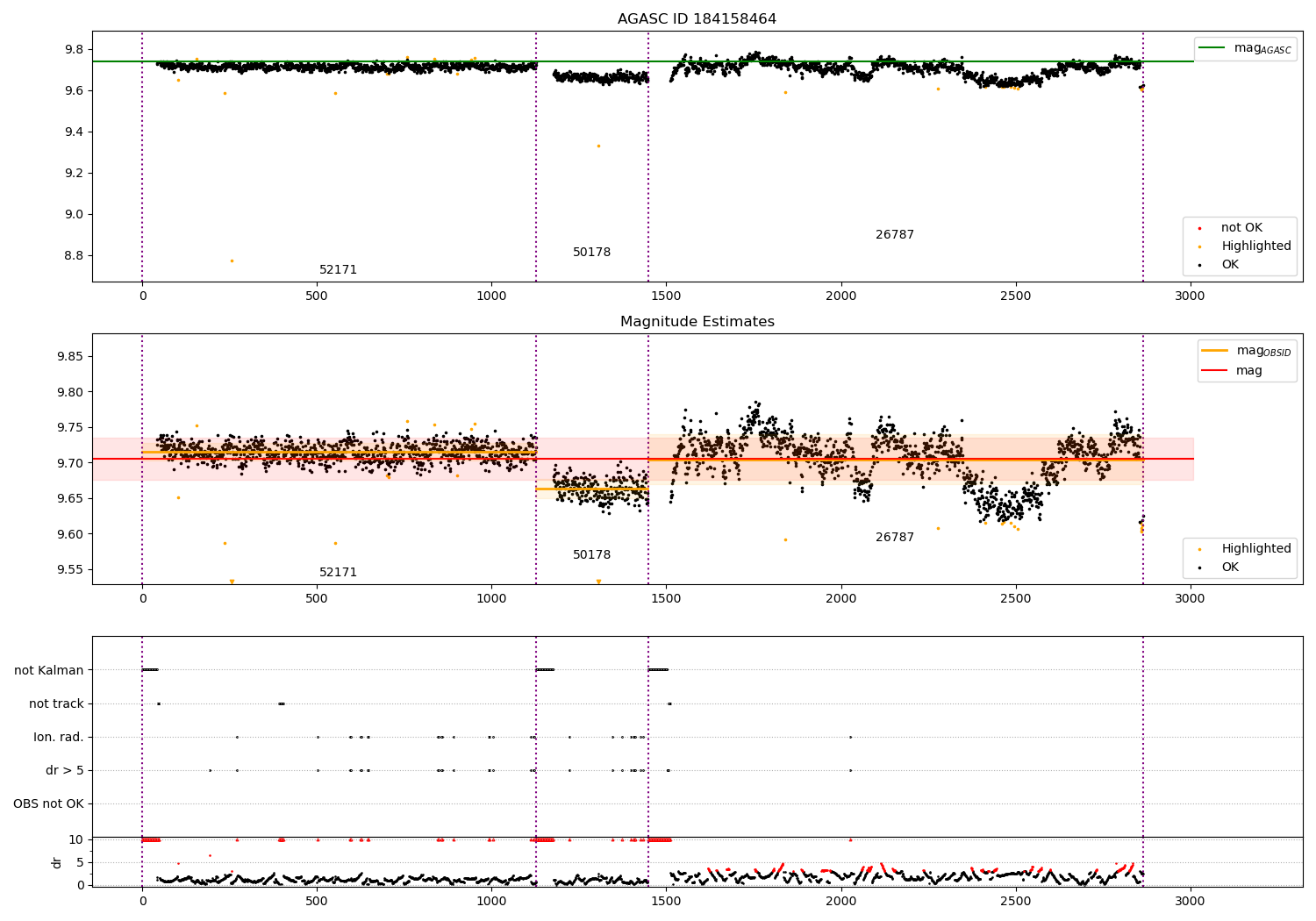Screen dimensions: 1316x921
Task: Click obsid label 52171 in the top plot
Action: pos(338,270)
